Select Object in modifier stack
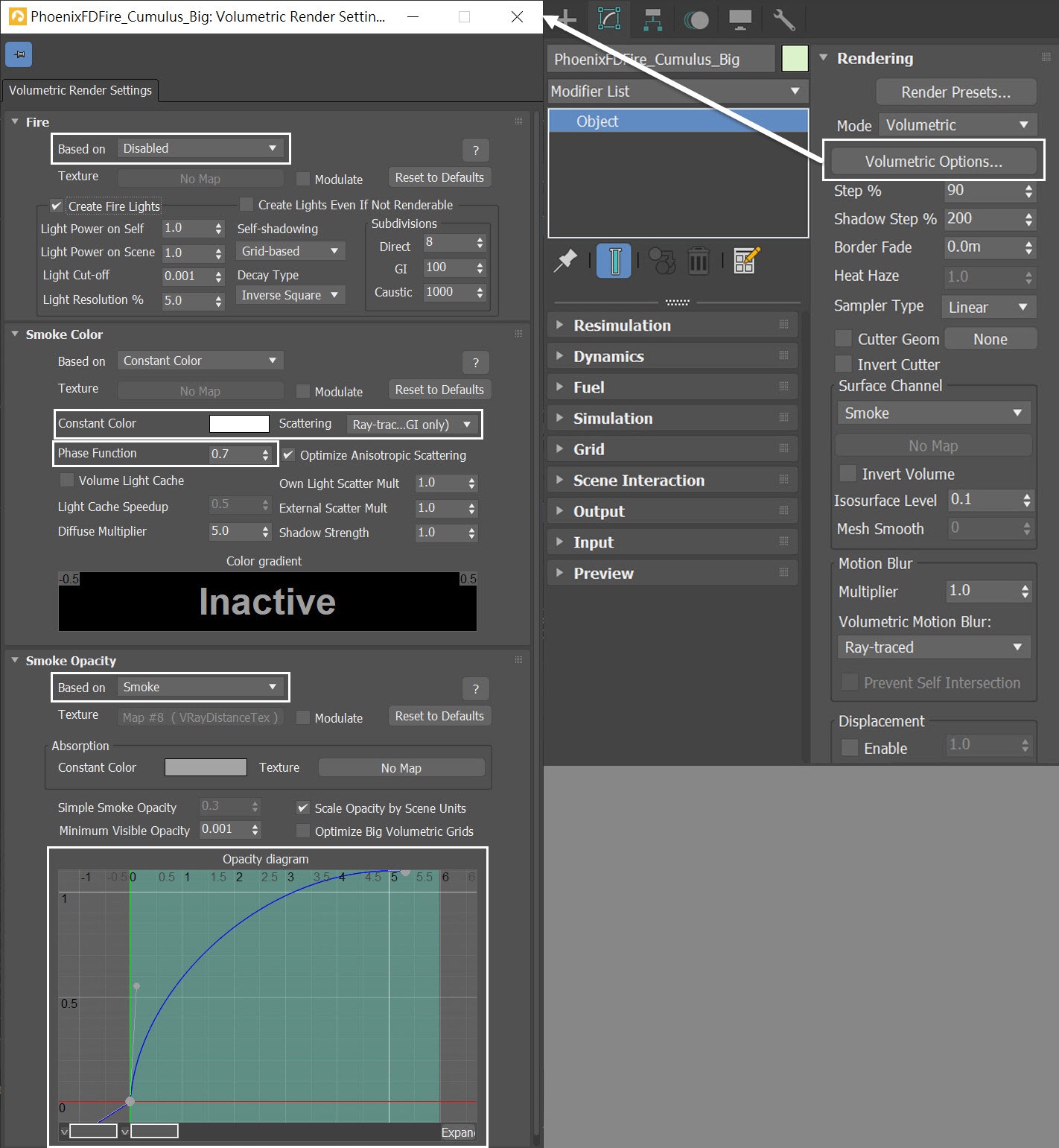The height and width of the screenshot is (1148, 1059). [x=678, y=121]
